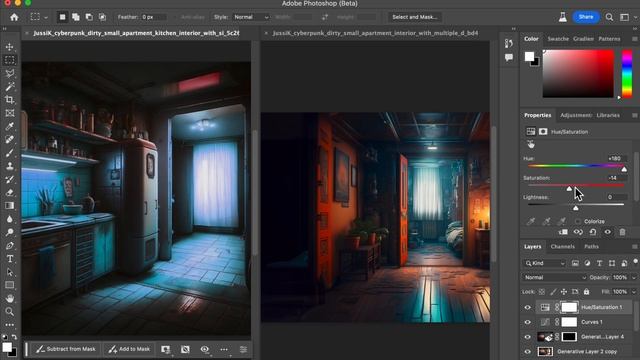640x360 pixels.
Task: Toggle the Colorize checkbox
Action: pos(578,221)
